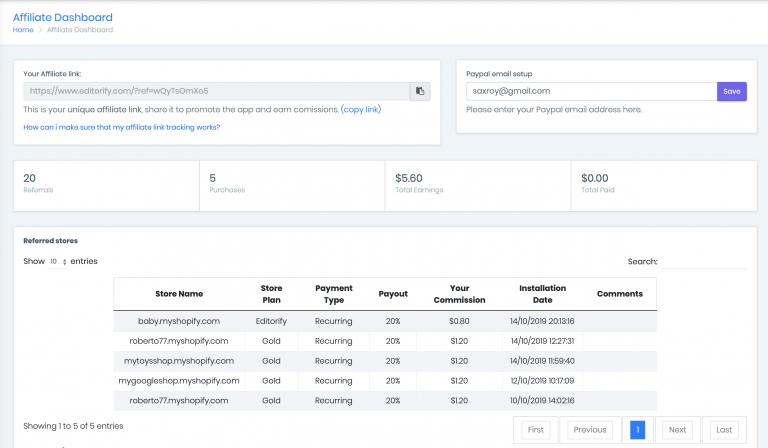Viewport: 768px width, 448px height.
Task: Click the Next pagination button
Action: 677,430
